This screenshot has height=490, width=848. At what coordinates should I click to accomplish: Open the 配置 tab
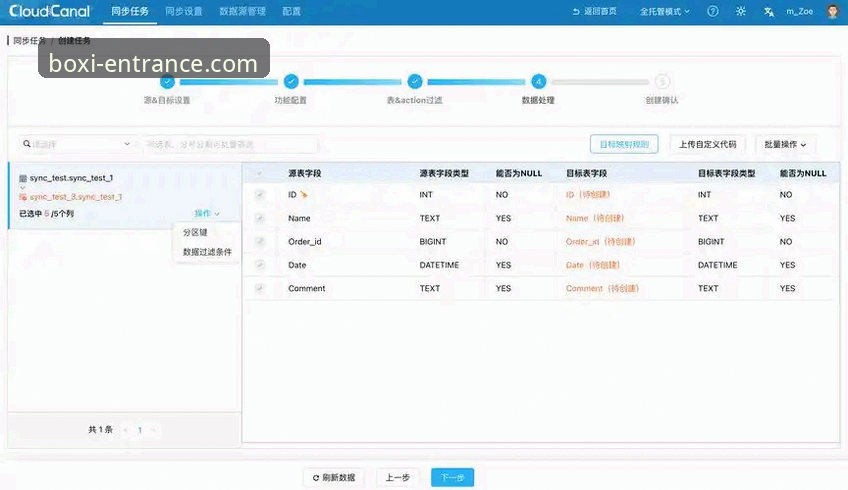(x=292, y=11)
